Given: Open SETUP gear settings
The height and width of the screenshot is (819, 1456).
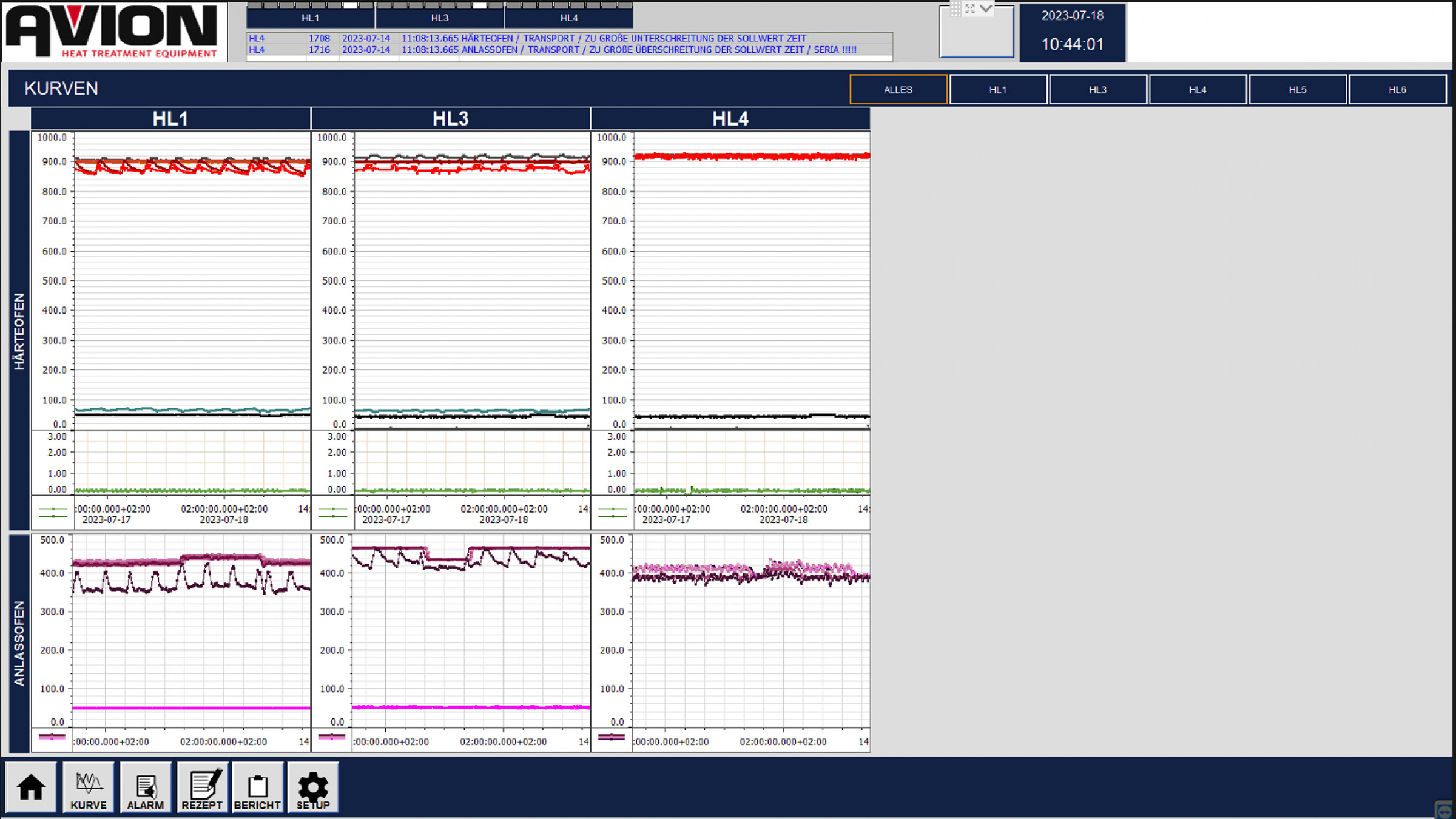Looking at the screenshot, I should pos(313,787).
